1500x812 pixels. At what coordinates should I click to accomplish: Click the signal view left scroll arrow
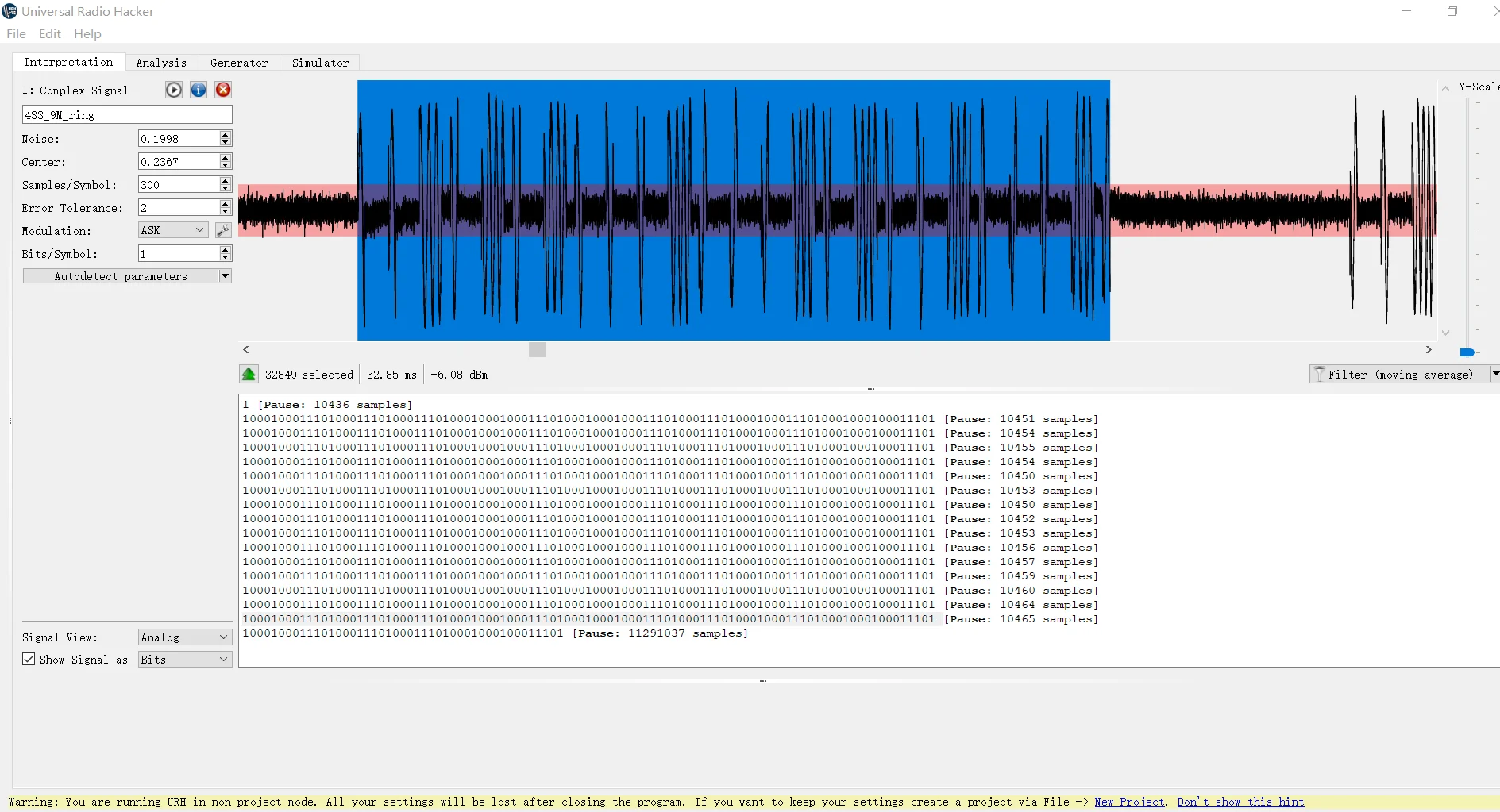click(x=246, y=349)
